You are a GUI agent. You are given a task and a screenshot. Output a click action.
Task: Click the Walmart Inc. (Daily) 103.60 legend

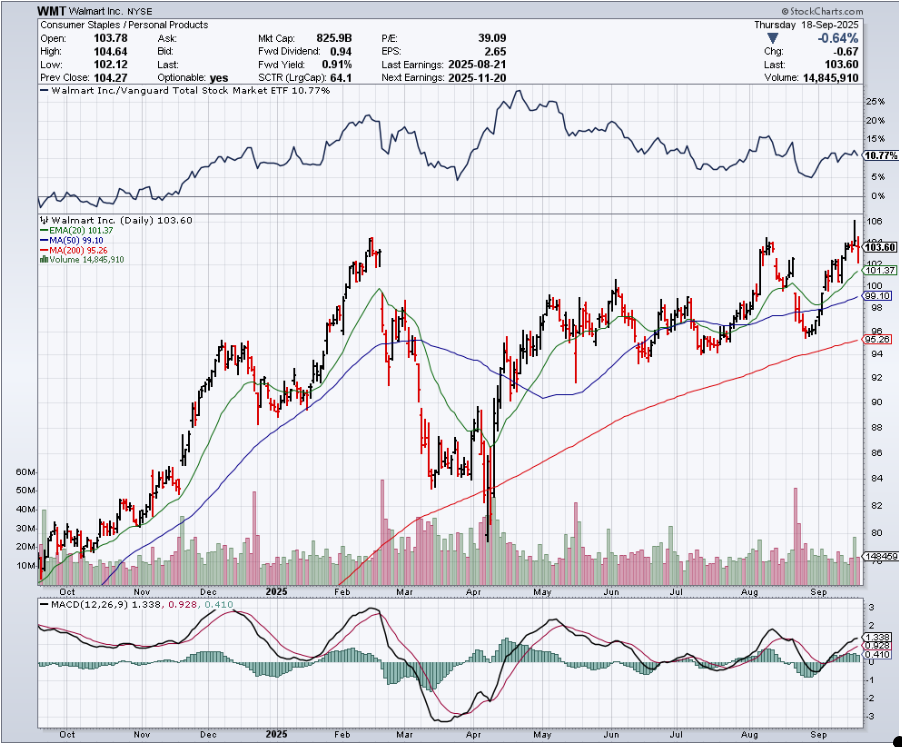(116, 220)
